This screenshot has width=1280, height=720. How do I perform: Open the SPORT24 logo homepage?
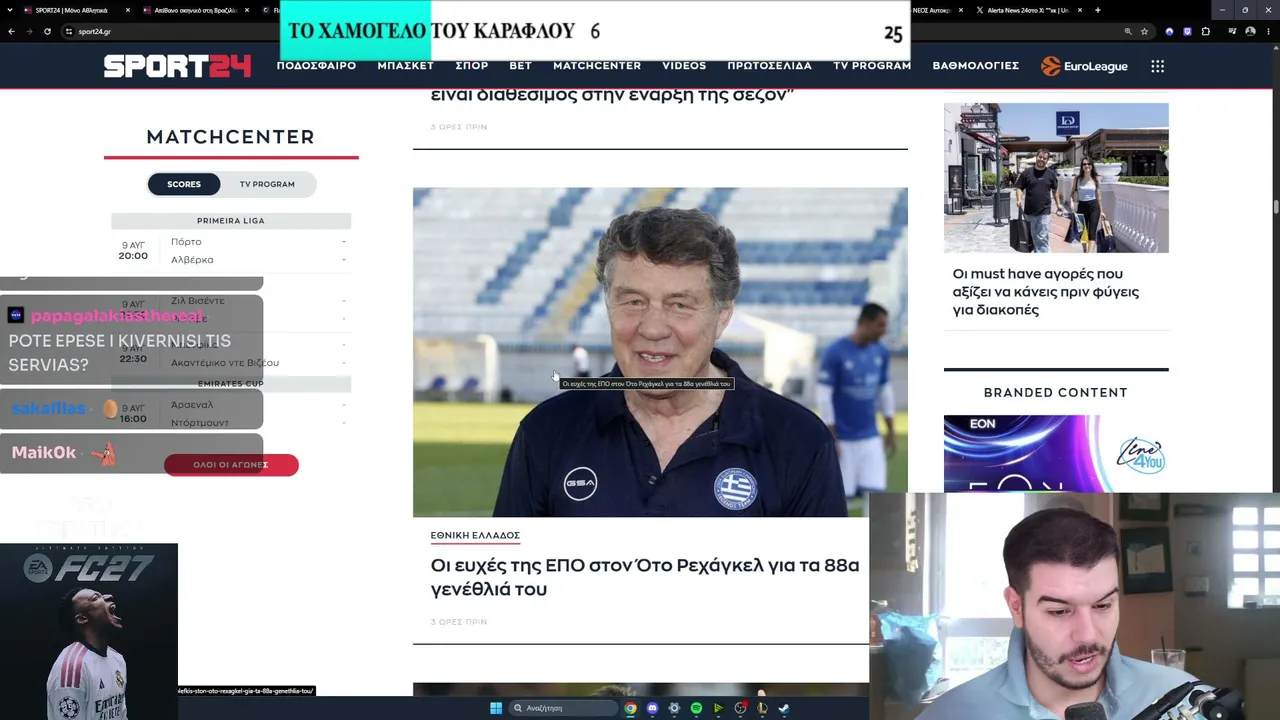click(177, 66)
